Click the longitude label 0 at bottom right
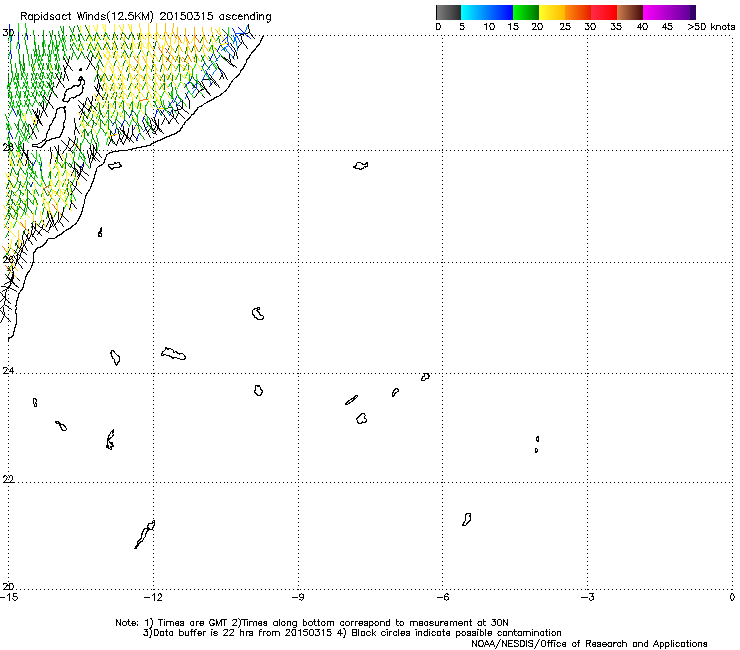Viewport: 740px width, 650px height. (x=732, y=598)
